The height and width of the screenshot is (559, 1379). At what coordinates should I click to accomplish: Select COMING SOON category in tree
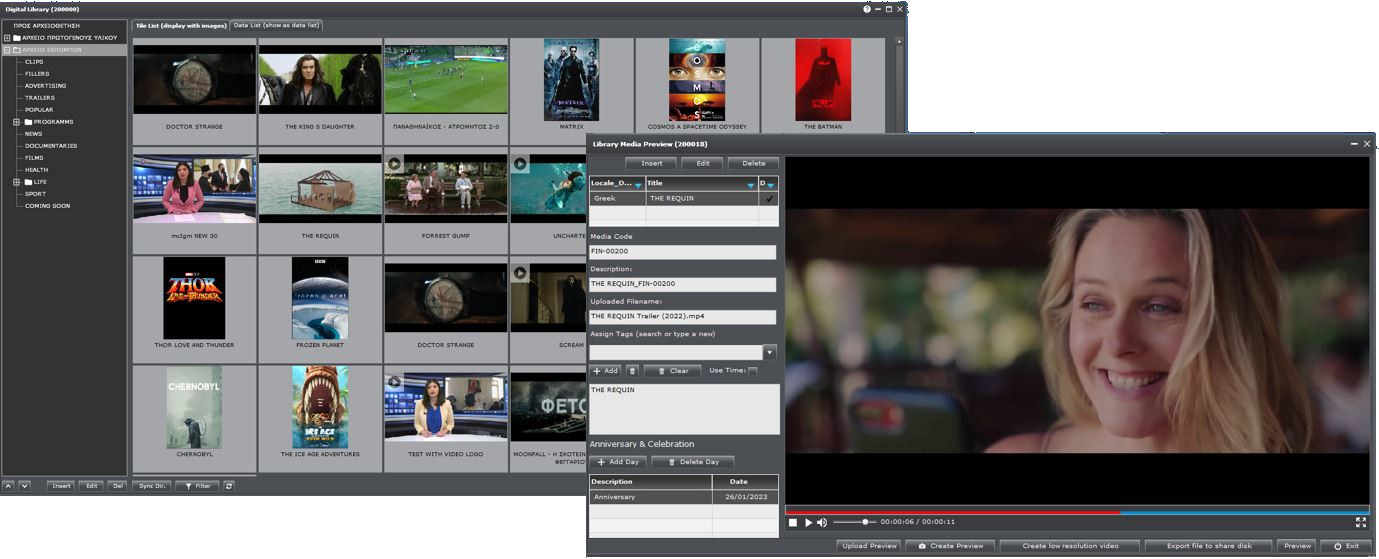tap(47, 206)
